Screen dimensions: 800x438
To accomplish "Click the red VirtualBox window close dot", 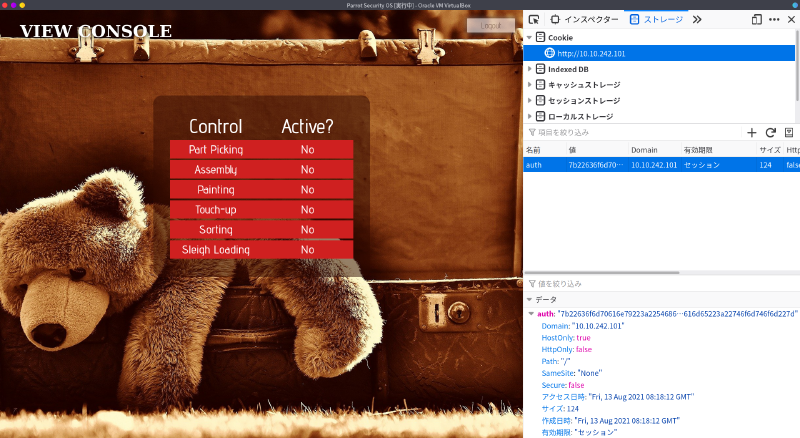I will point(5,5).
